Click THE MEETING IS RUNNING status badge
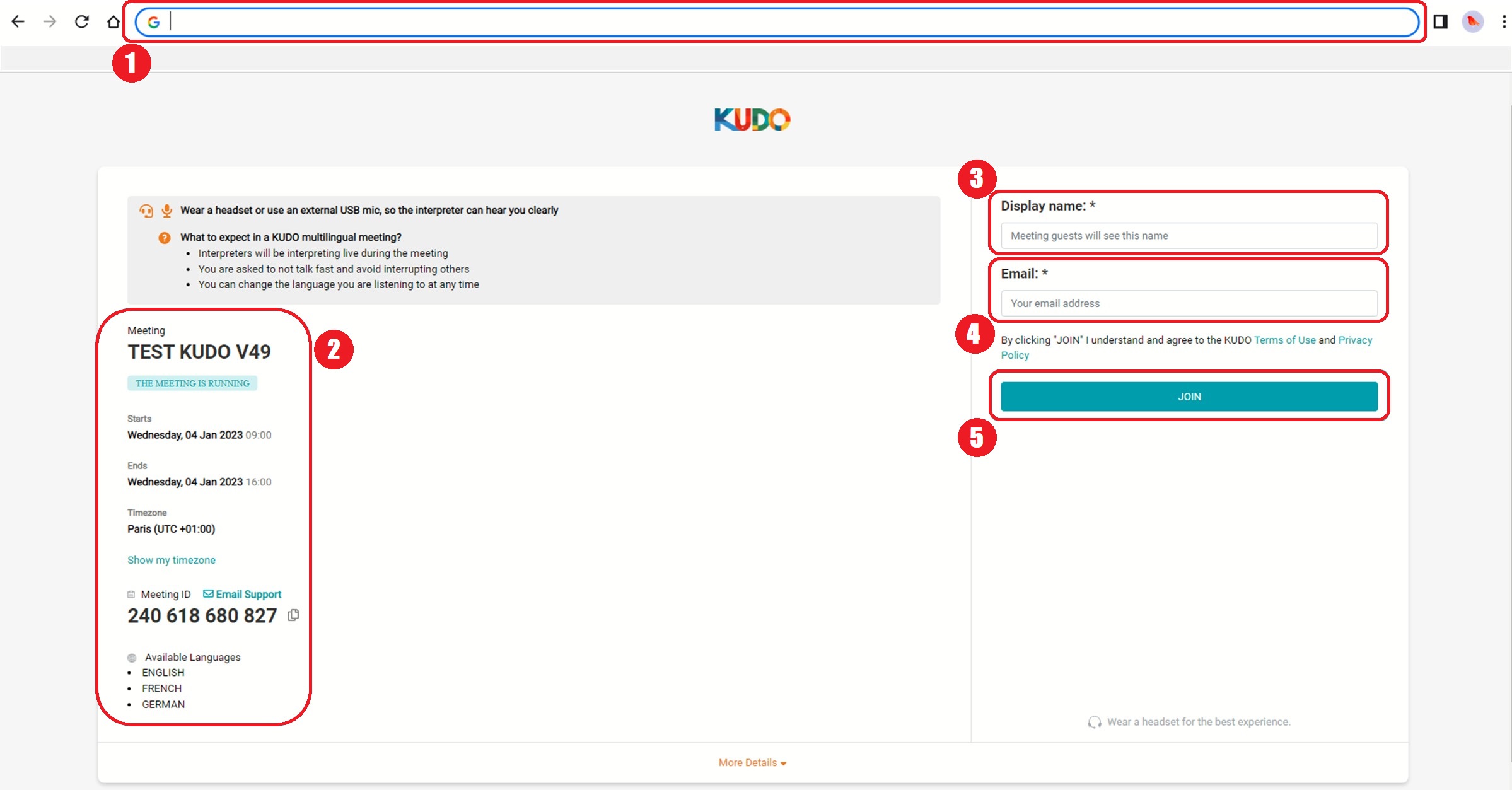This screenshot has height=790, width=1512. [192, 383]
